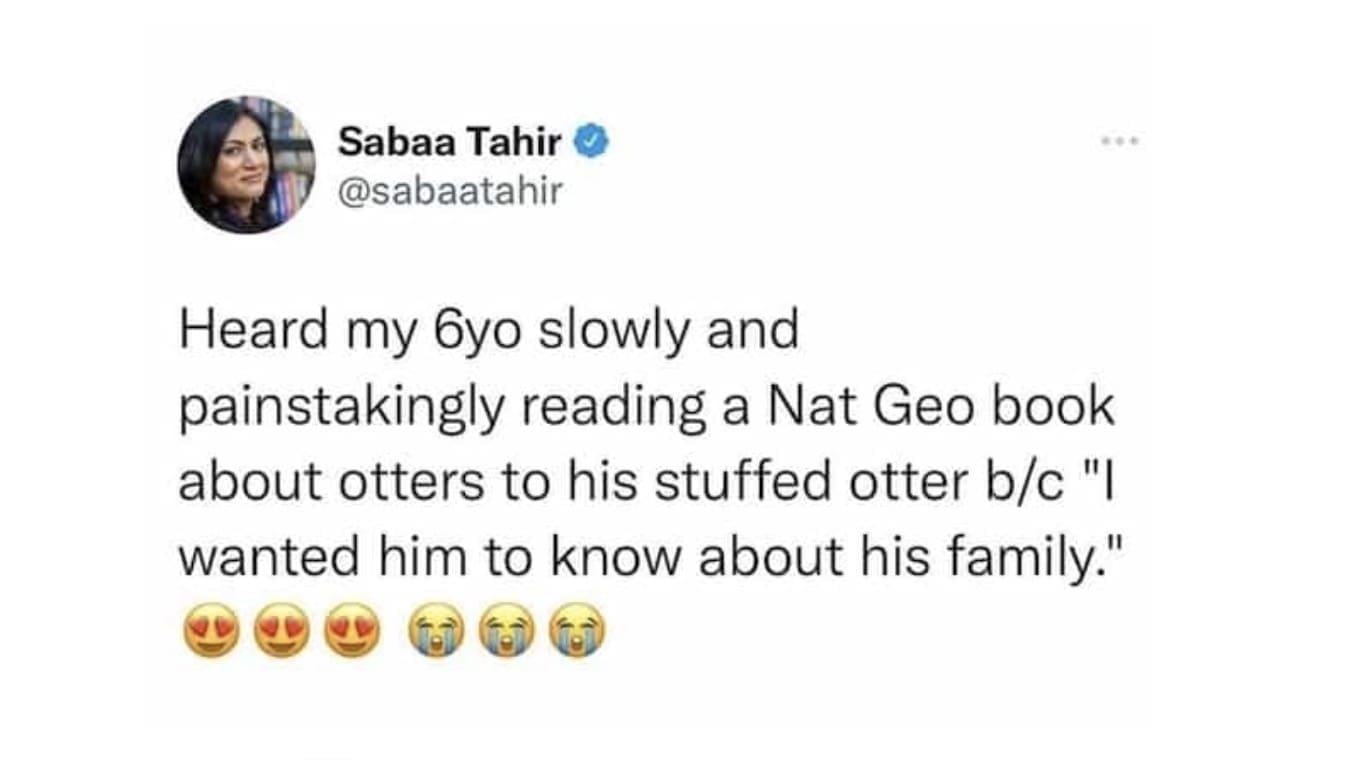Image resolution: width=1354 pixels, height=760 pixels.
Task: Open Sabaa Tahir's profile picture
Action: [247, 165]
